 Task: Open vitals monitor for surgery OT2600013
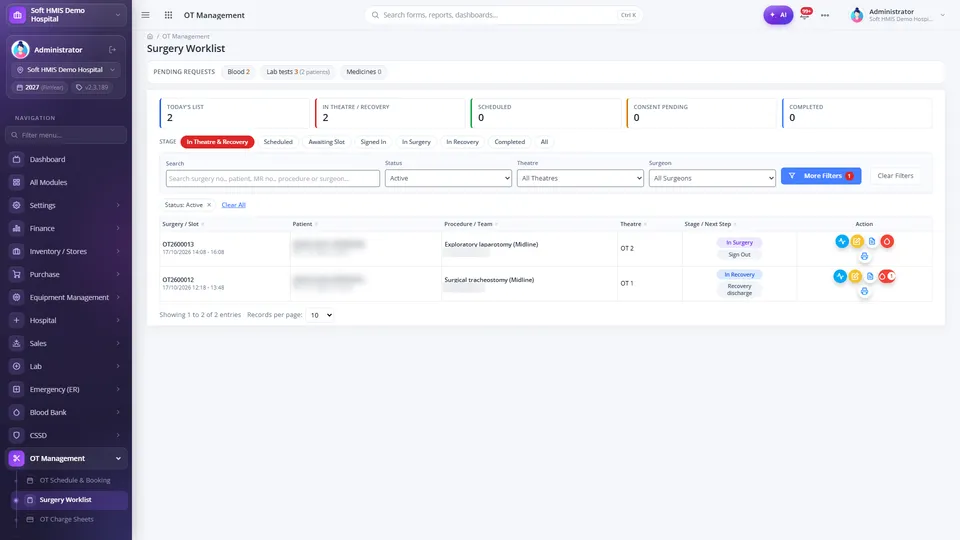tap(842, 241)
